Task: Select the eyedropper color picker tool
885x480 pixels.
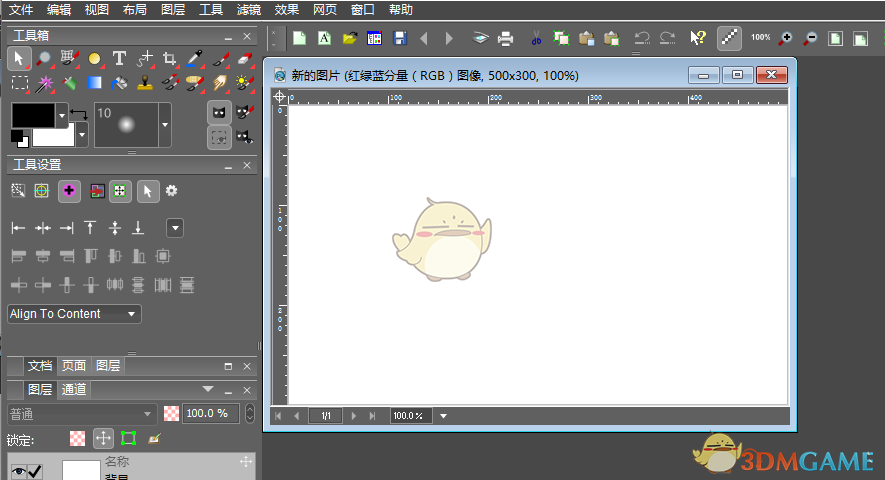Action: 194,58
